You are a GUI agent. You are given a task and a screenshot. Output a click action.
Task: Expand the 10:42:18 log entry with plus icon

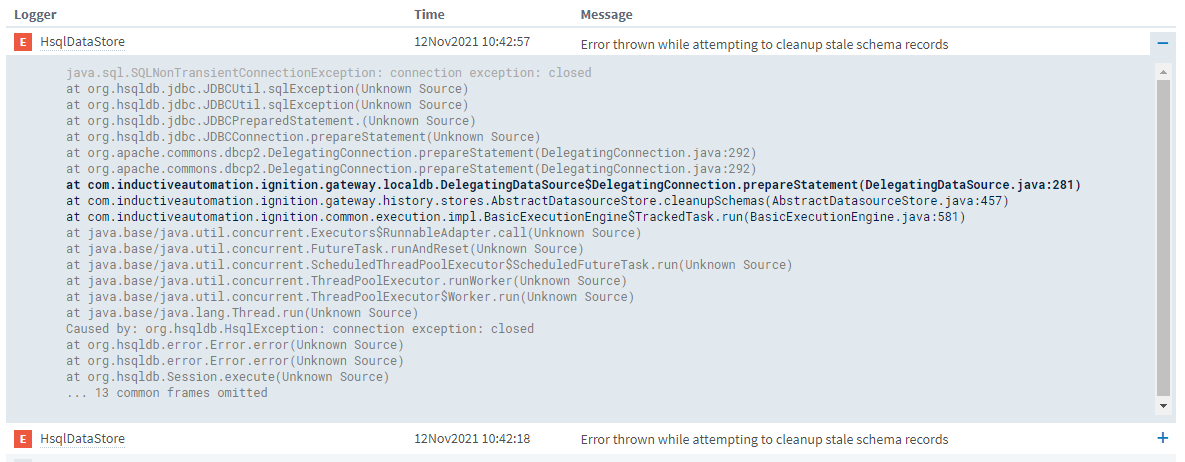tap(1162, 438)
